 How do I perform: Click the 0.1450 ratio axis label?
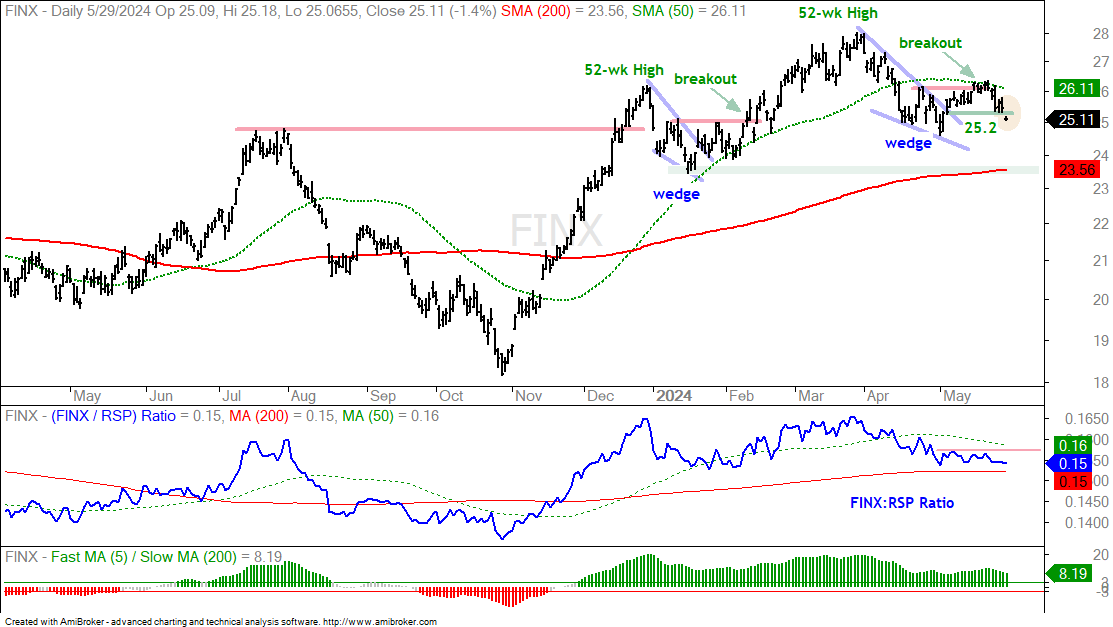tap(1086, 503)
